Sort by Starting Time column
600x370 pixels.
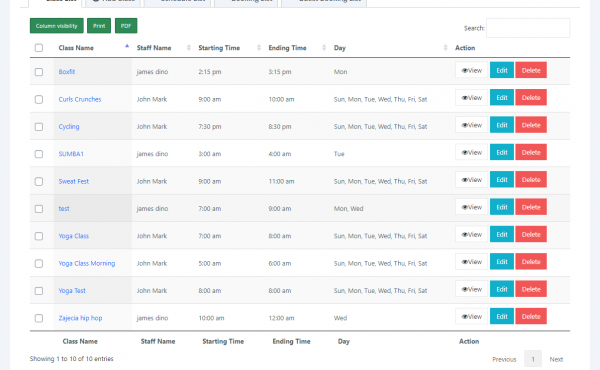pyautogui.click(x=229, y=48)
